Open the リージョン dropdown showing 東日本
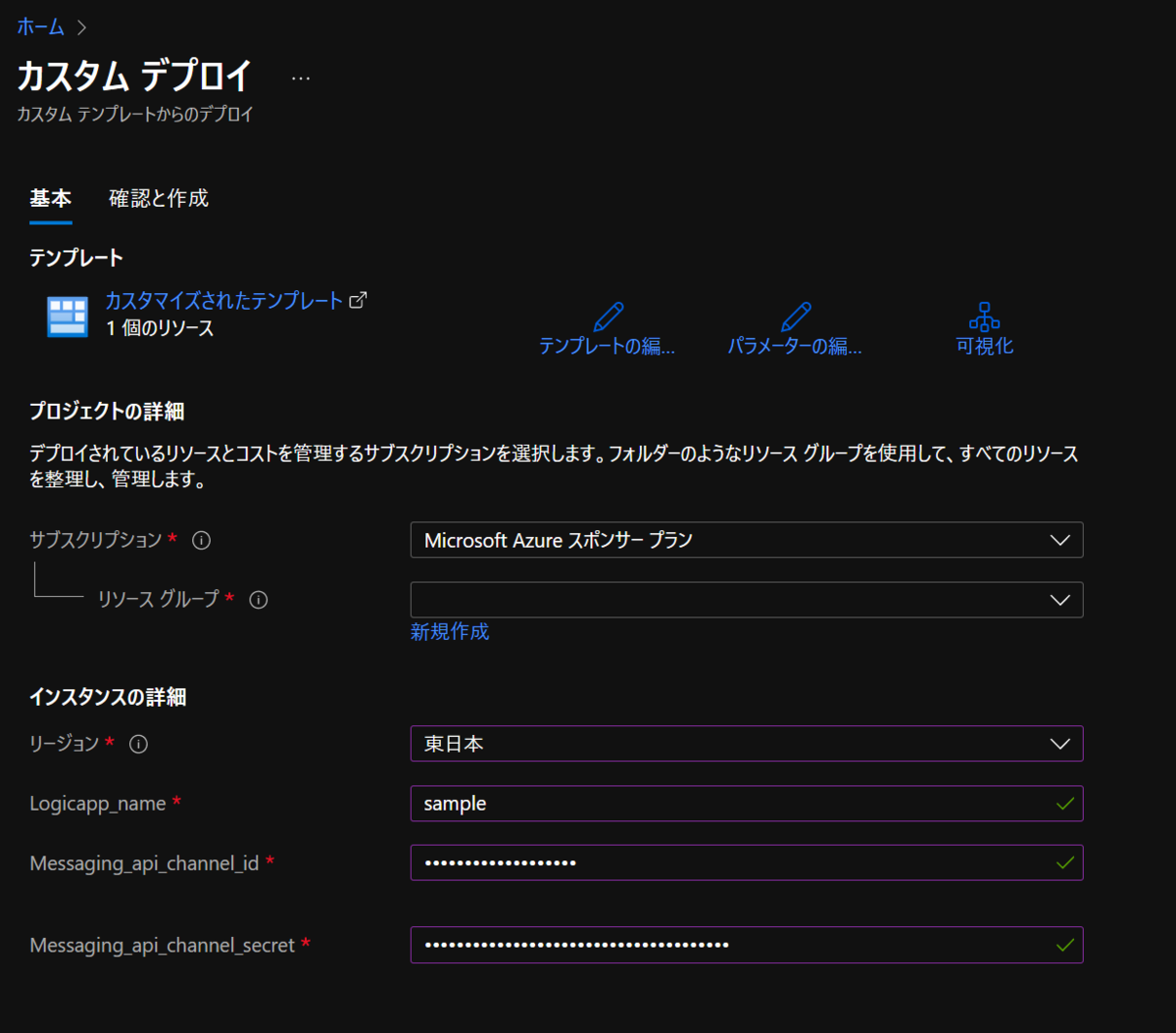Screen dimensions: 1176x1033 coord(747,744)
